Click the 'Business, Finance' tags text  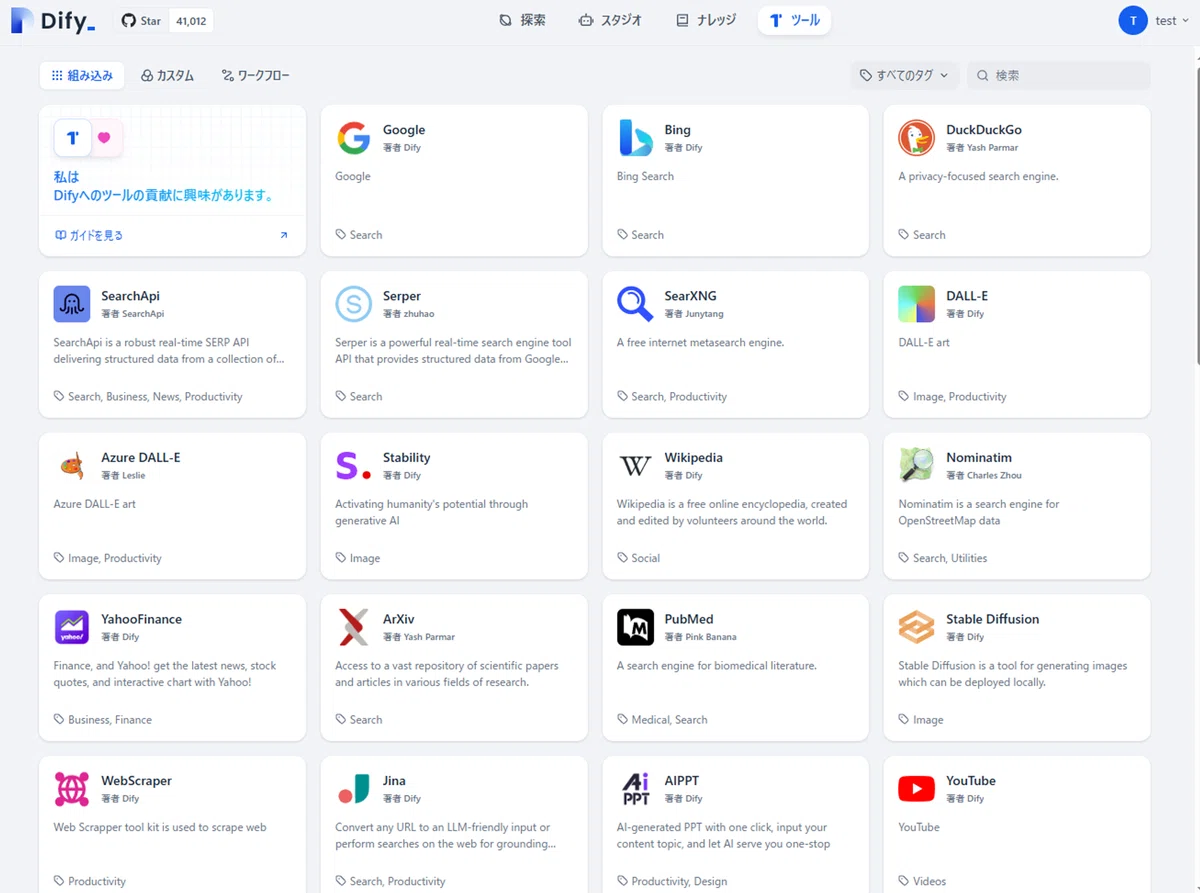click(110, 720)
